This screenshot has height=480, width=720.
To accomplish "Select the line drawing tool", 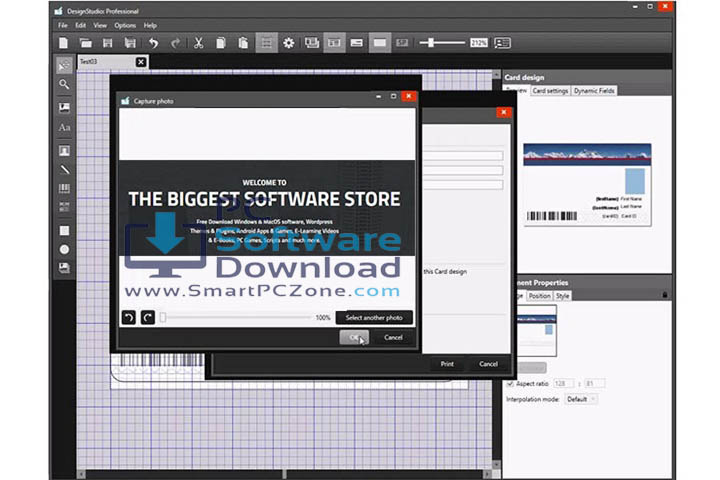I will [64, 169].
